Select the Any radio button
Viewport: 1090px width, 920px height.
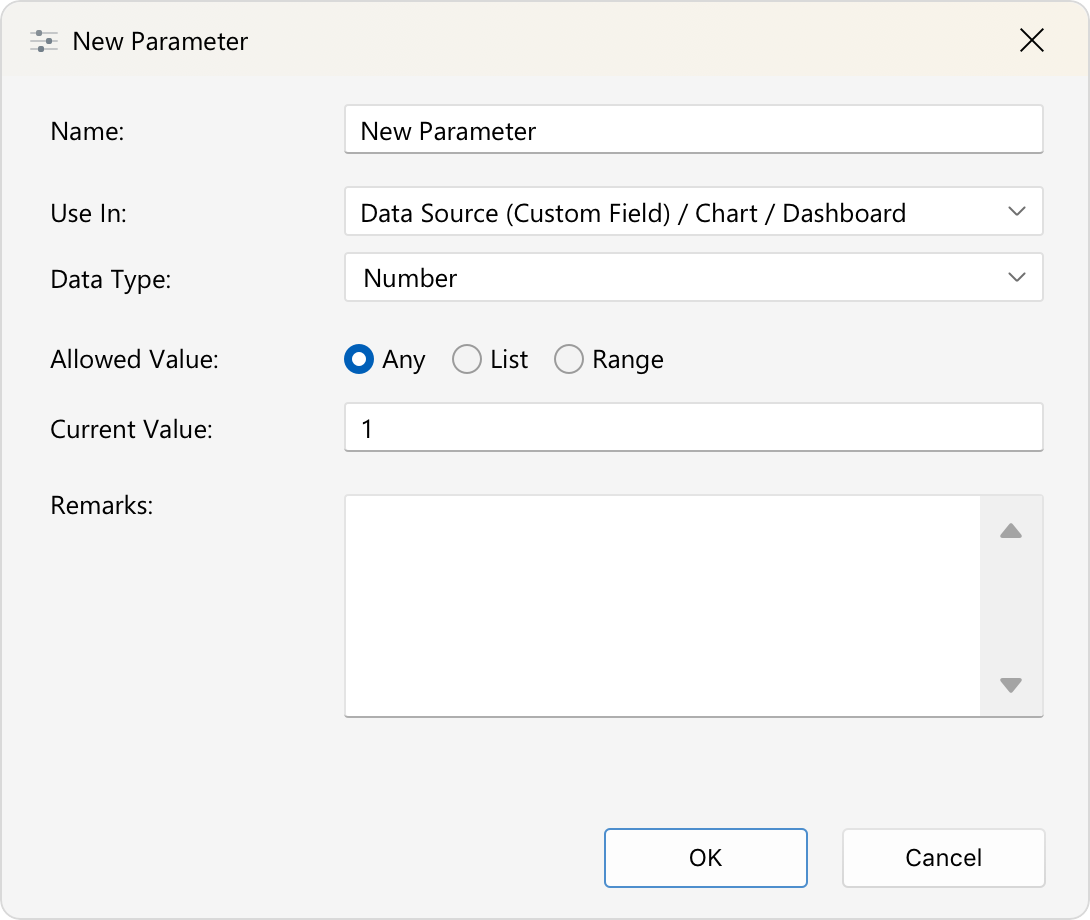(x=359, y=360)
